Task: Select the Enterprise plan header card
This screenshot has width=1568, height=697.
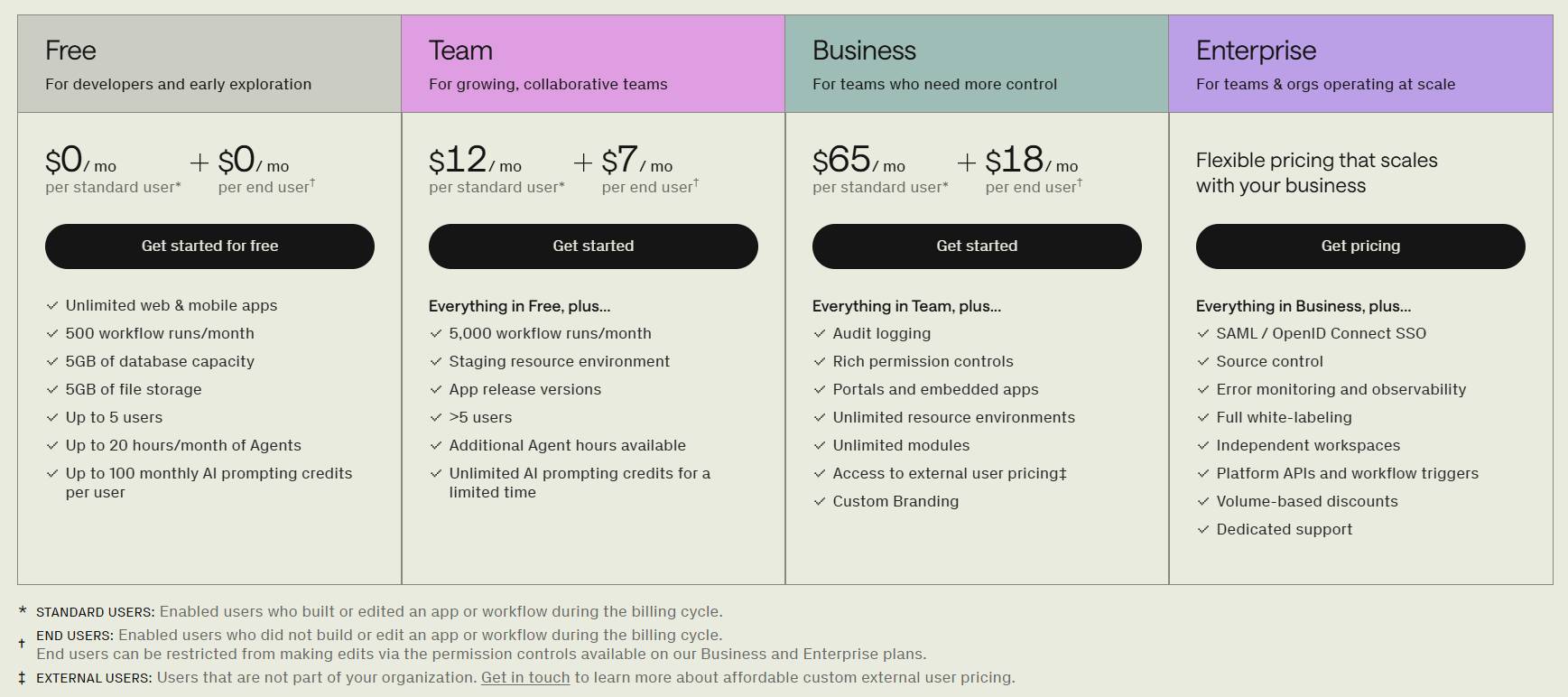Action: (x=1359, y=61)
